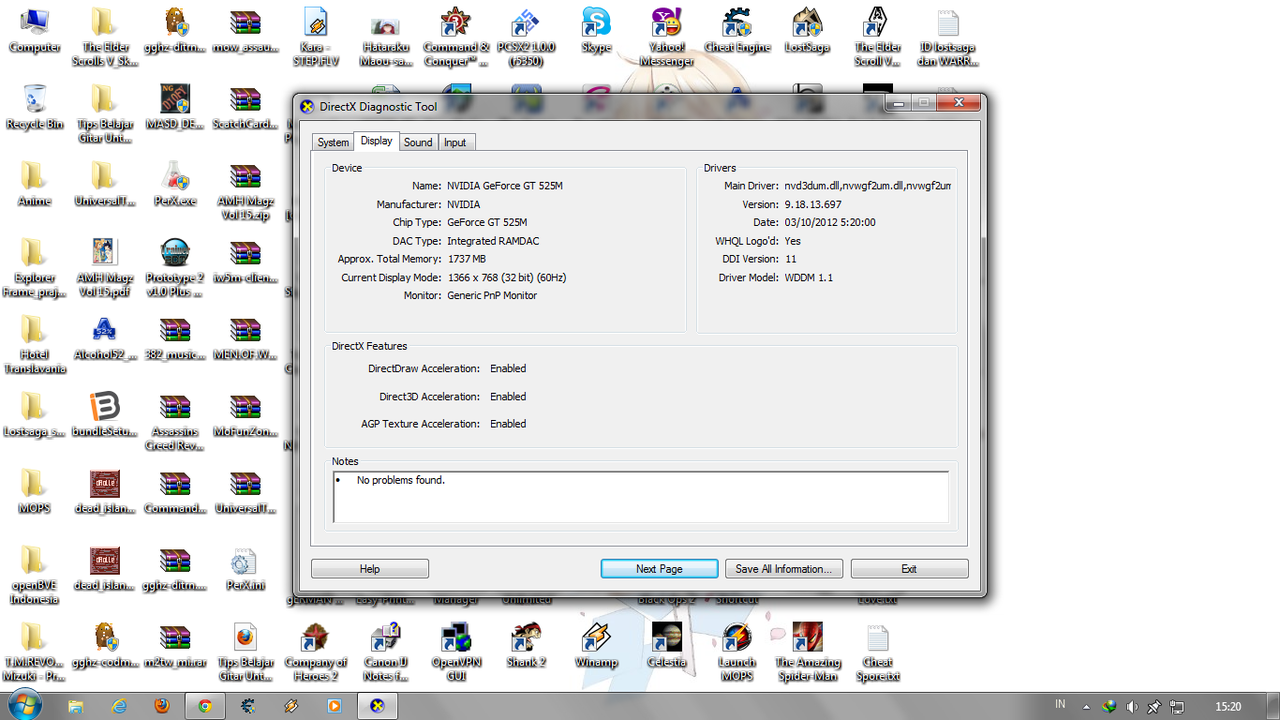Select the Command & Conquer shortcut
This screenshot has height=720, width=1280.
456,37
